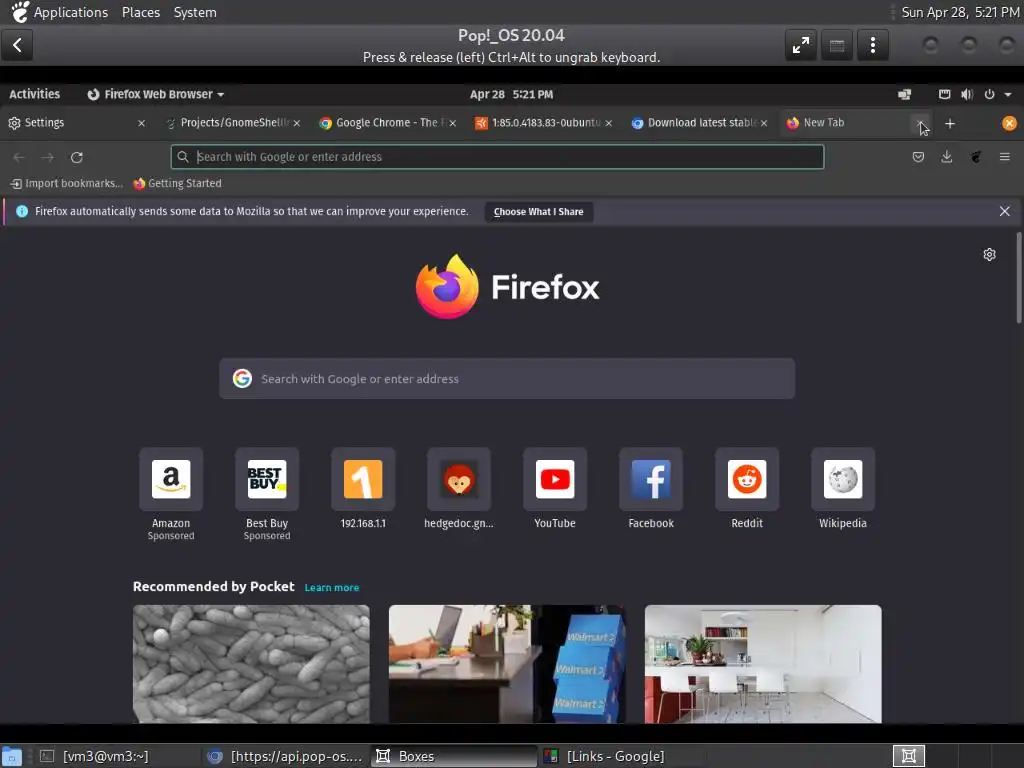
Task: Expand the guest system status menu arrow
Action: 1008,94
